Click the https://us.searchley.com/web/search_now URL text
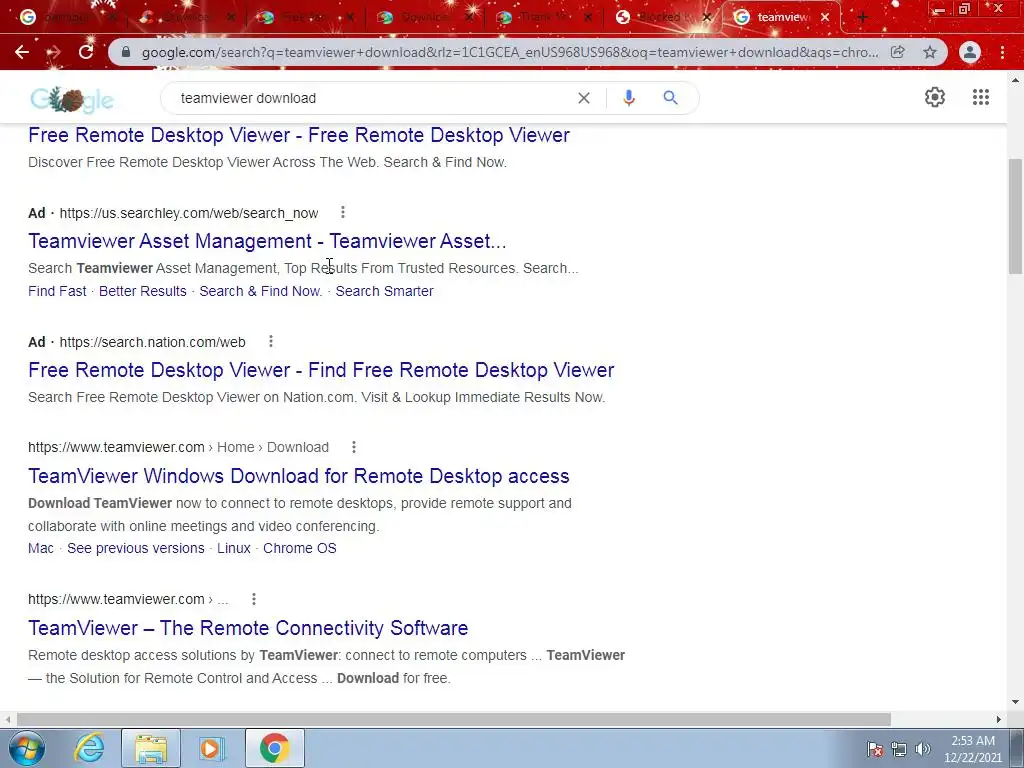 point(189,213)
